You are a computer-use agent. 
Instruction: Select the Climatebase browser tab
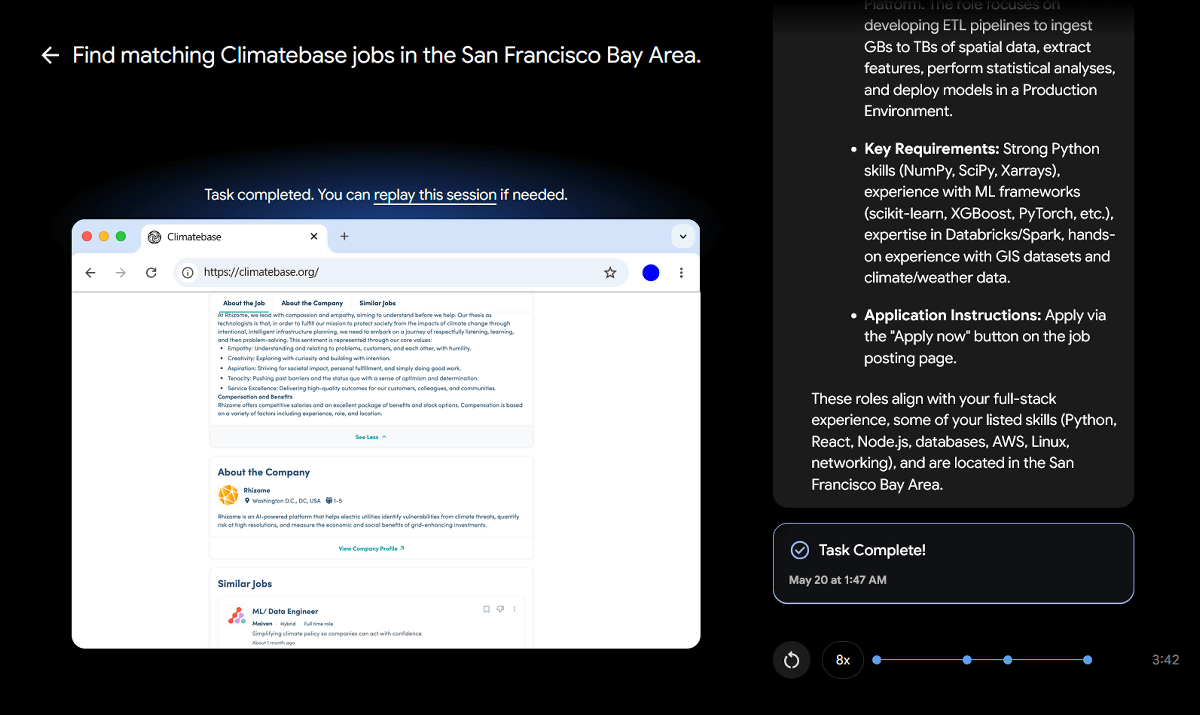235,237
